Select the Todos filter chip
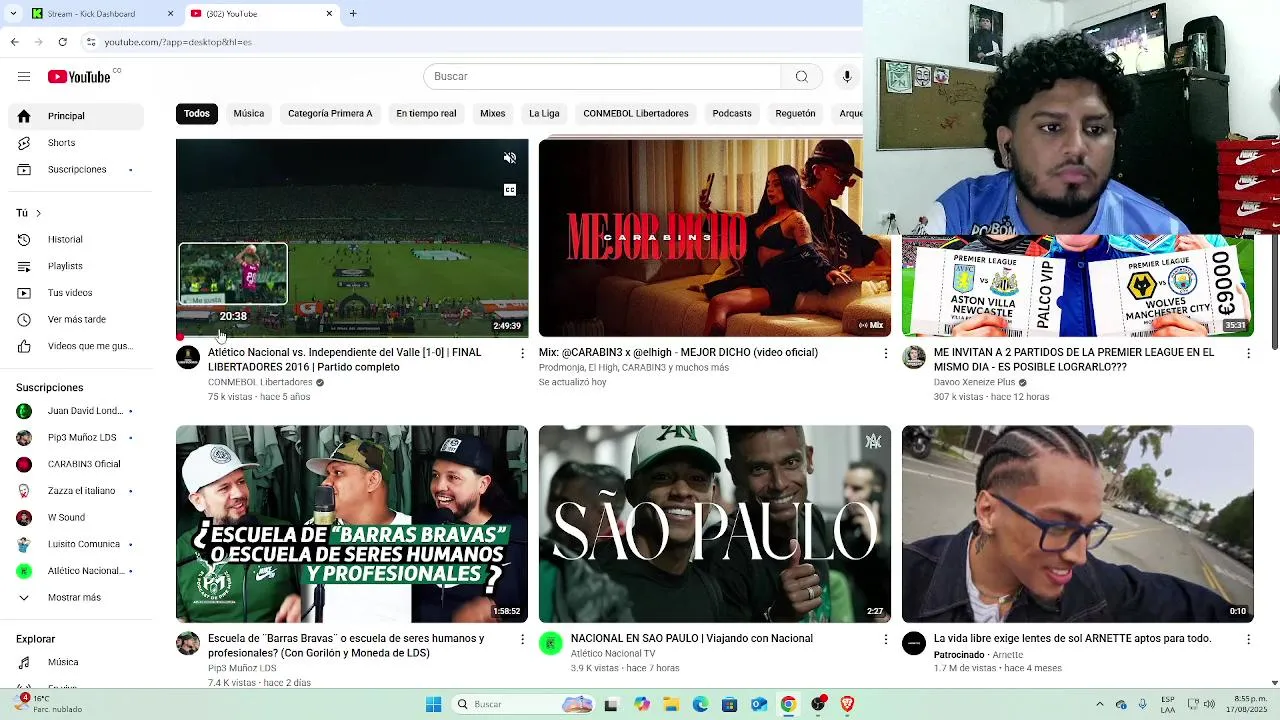 point(197,114)
